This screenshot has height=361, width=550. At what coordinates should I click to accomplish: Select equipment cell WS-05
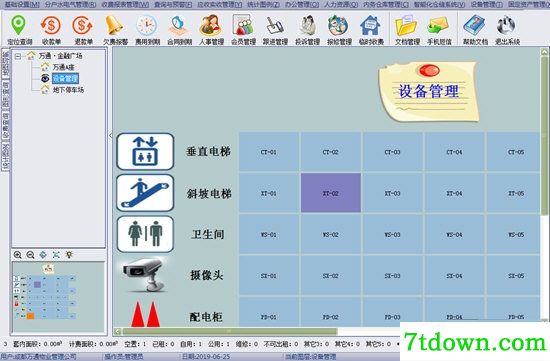pos(514,234)
